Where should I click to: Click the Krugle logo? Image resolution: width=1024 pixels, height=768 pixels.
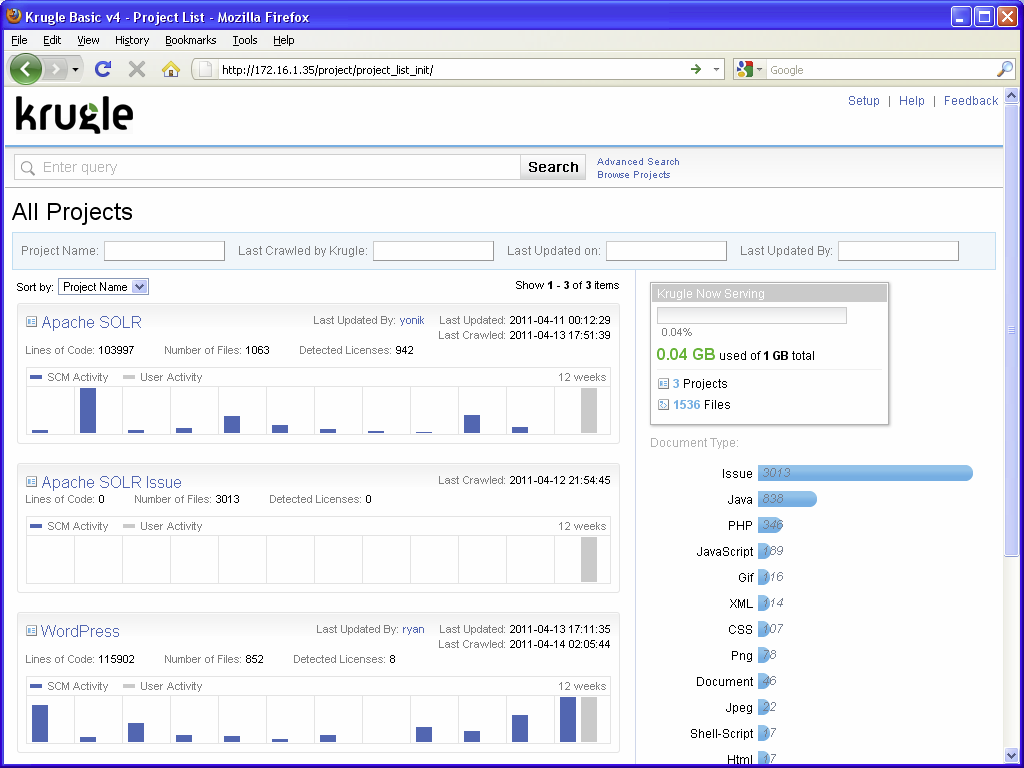(x=74, y=115)
